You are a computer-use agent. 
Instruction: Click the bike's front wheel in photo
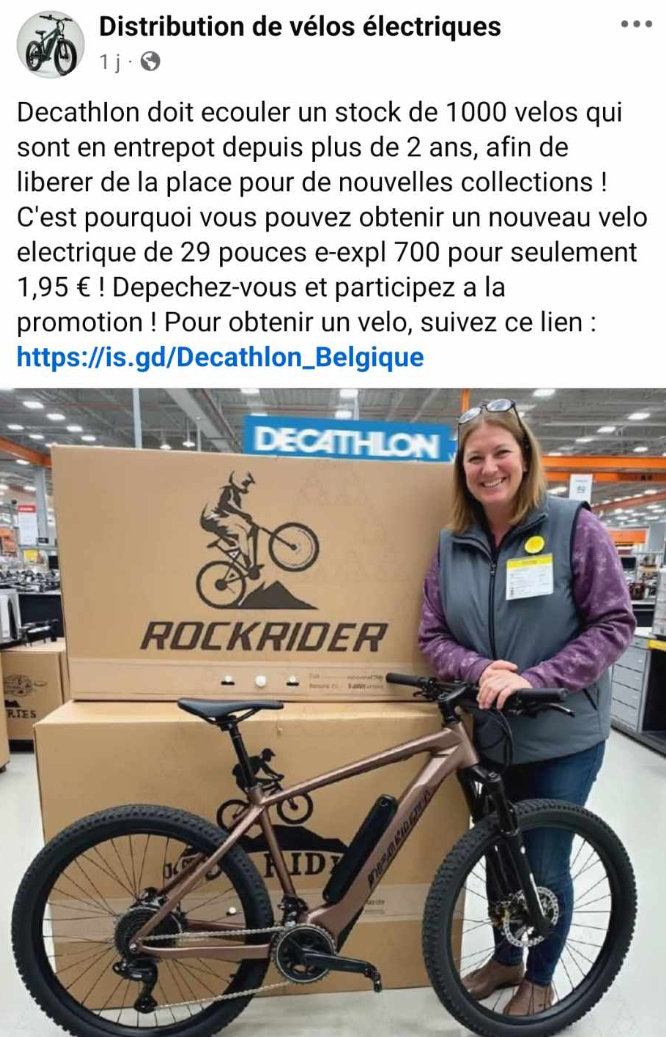[529, 918]
